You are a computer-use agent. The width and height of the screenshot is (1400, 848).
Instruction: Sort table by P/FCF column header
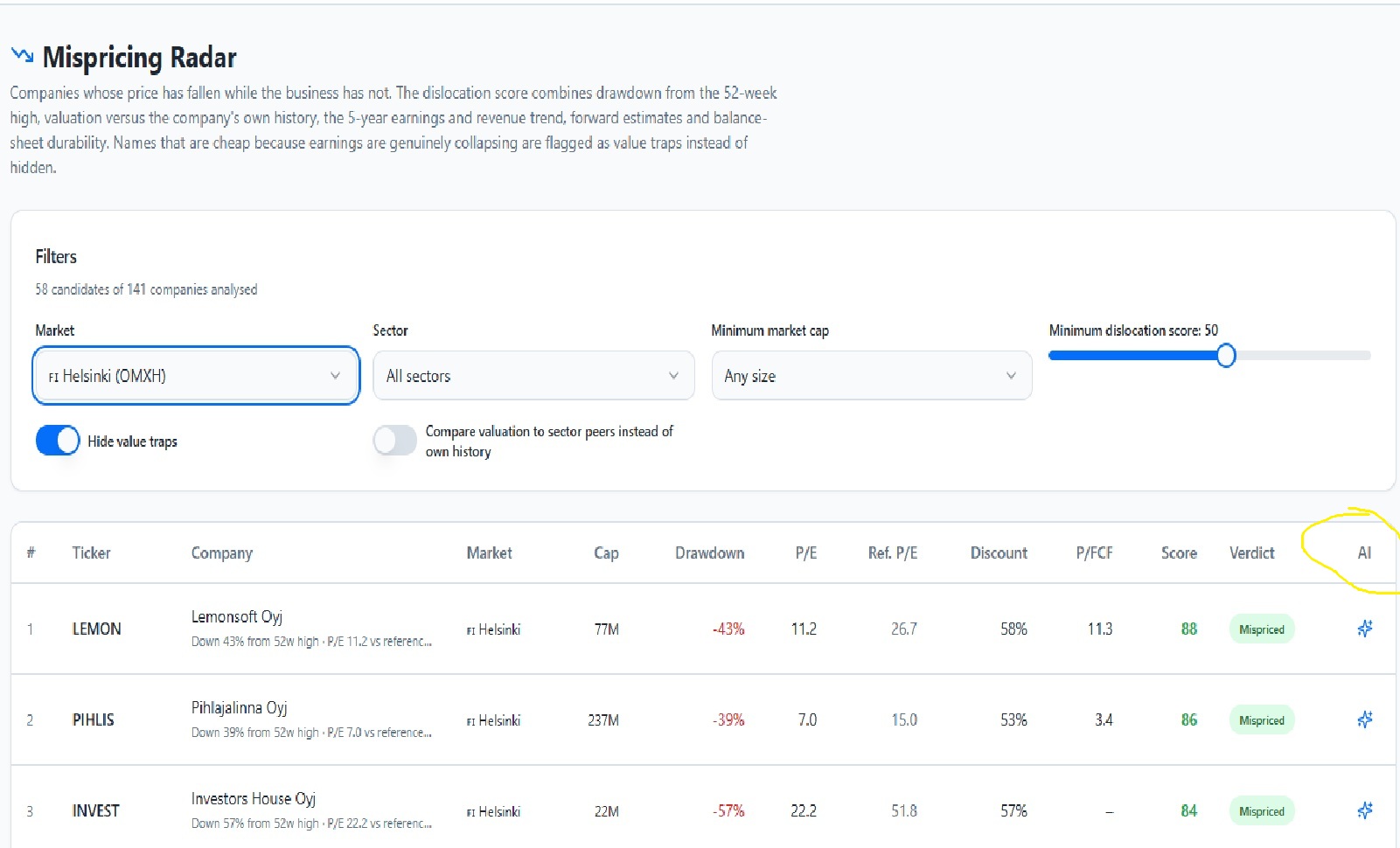click(x=1094, y=553)
